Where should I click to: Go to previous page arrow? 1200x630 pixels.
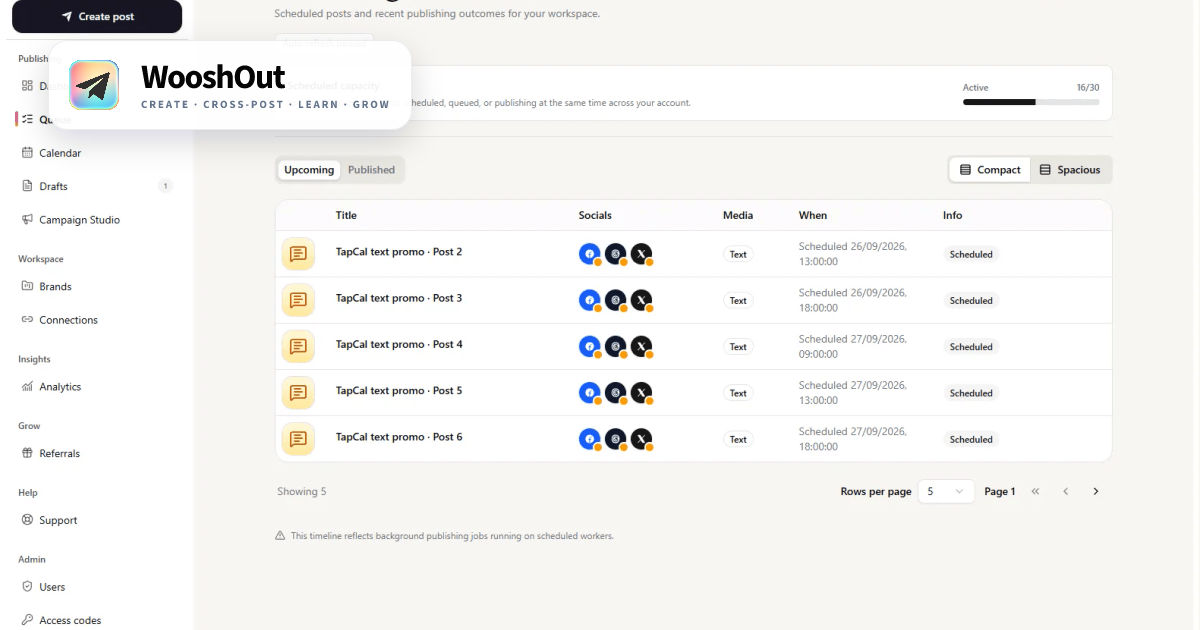click(x=1066, y=491)
